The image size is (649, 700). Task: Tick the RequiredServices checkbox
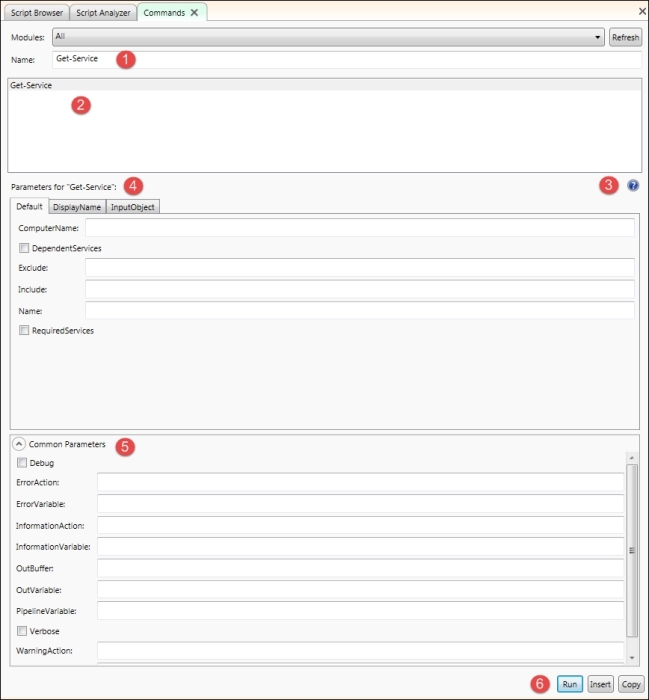[24, 330]
